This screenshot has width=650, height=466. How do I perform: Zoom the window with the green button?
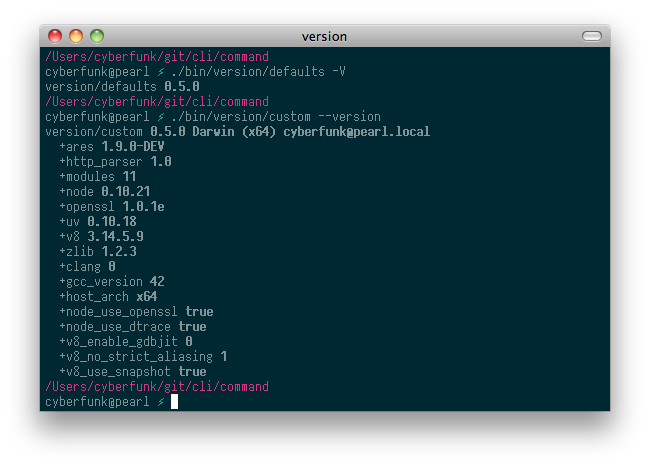point(97,36)
